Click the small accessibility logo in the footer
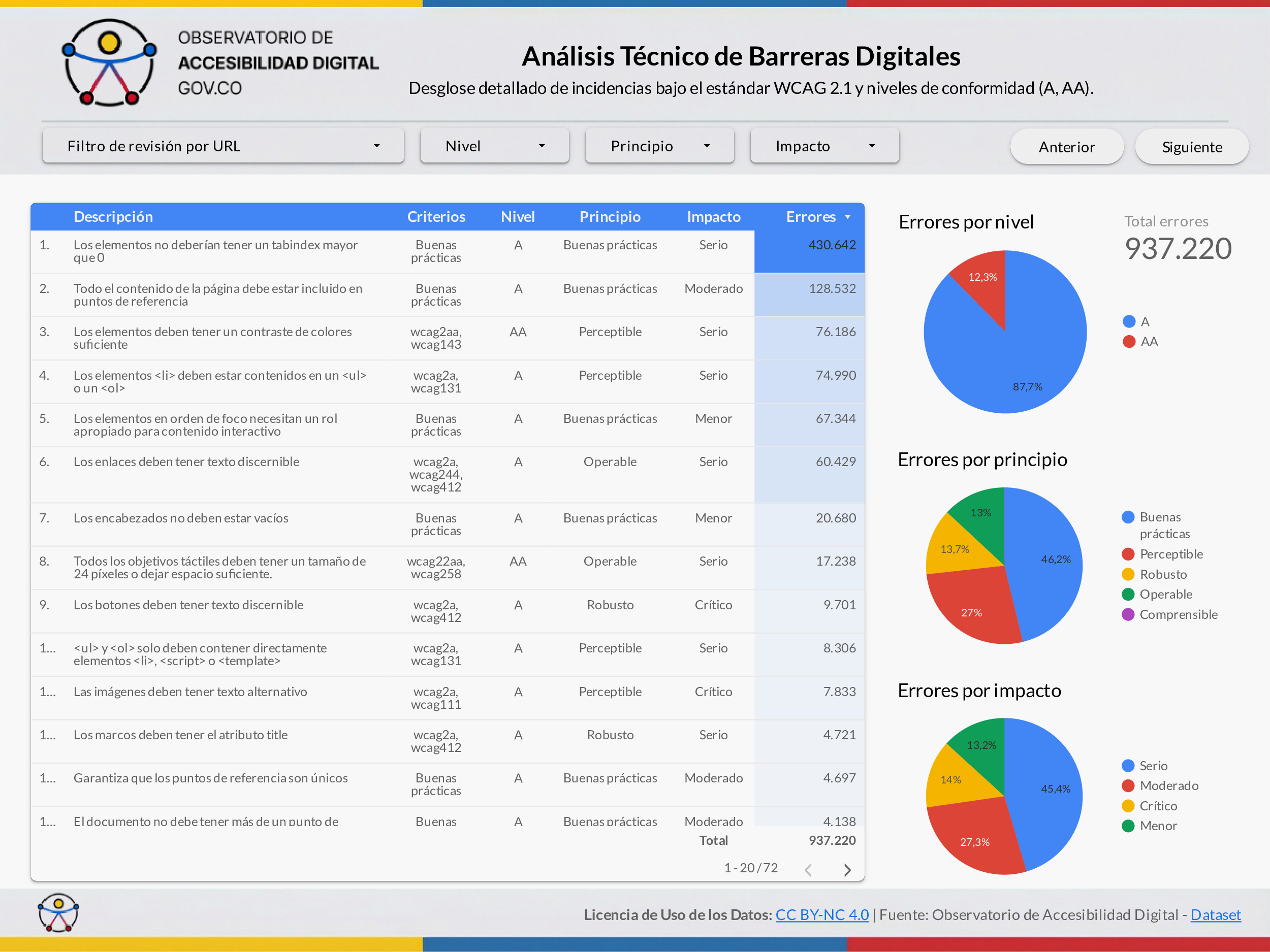Screen dimensions: 1270x952 pos(58,912)
